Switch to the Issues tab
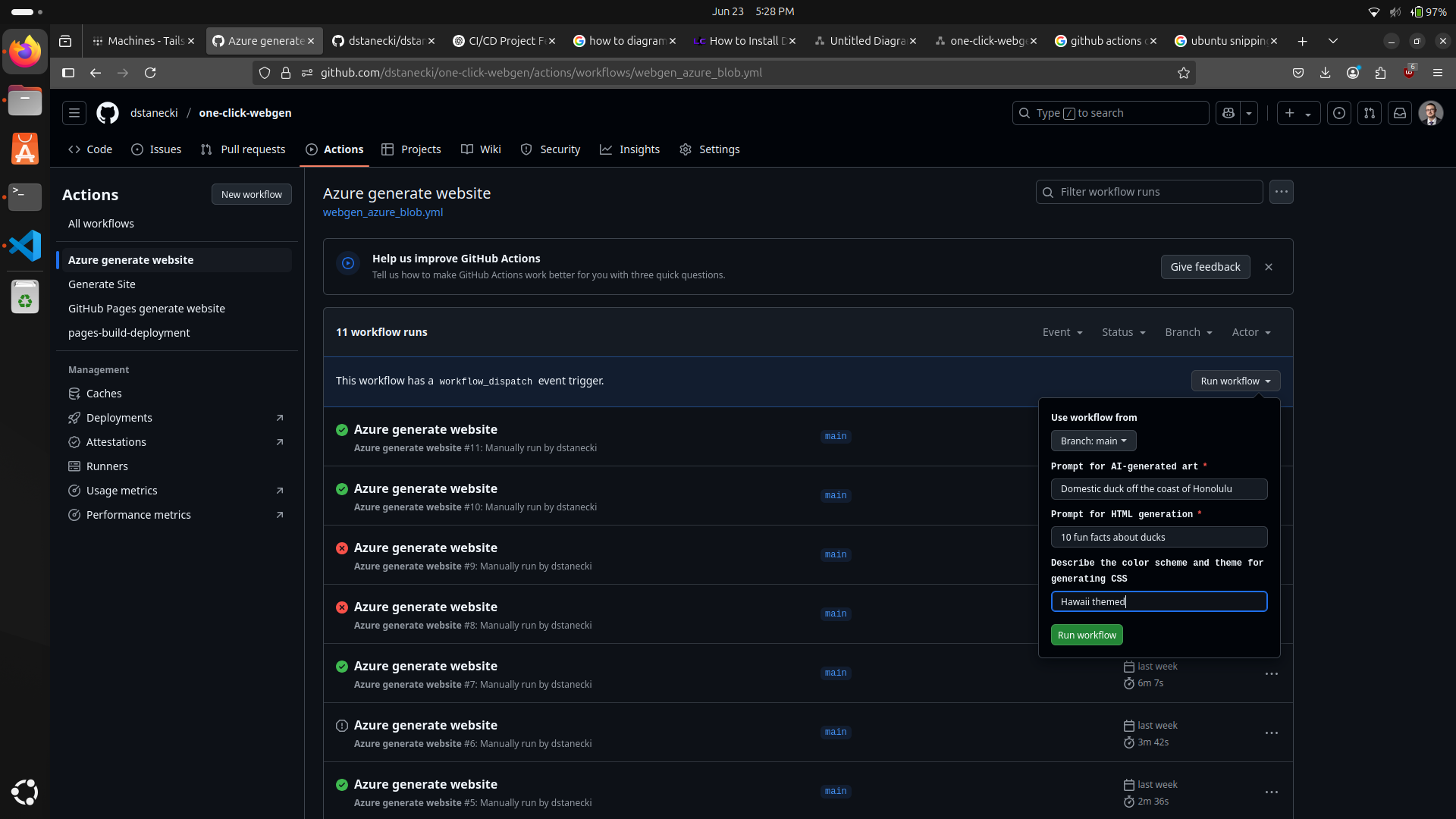 coord(156,149)
